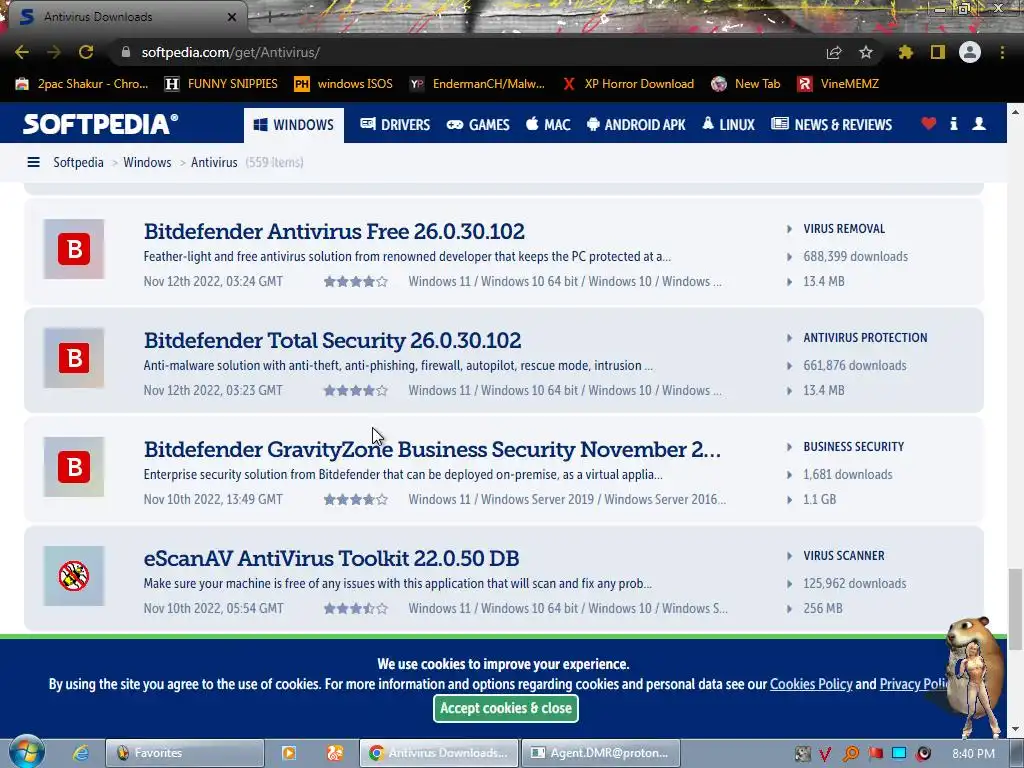The width and height of the screenshot is (1024, 768).
Task: Open the hamburger menu beside the breadcrumb
Action: 33,162
